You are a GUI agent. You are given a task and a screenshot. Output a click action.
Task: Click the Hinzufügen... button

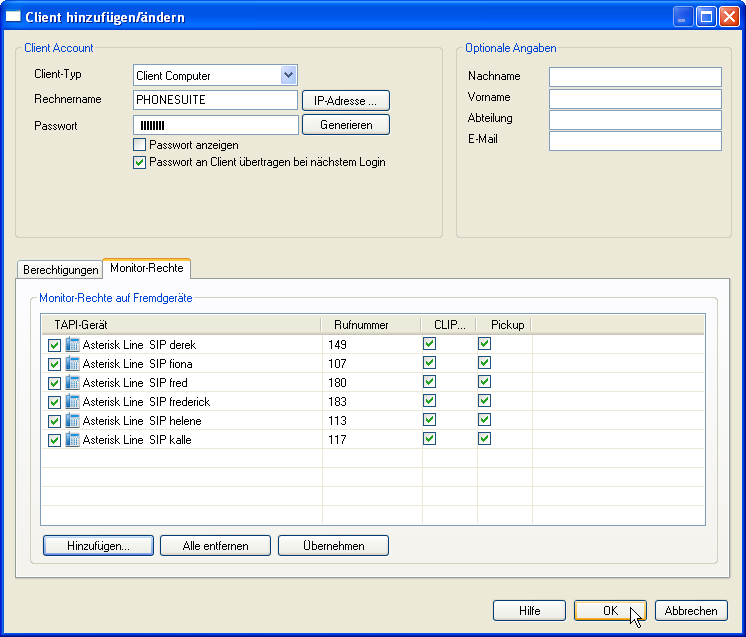pyautogui.click(x=98, y=546)
